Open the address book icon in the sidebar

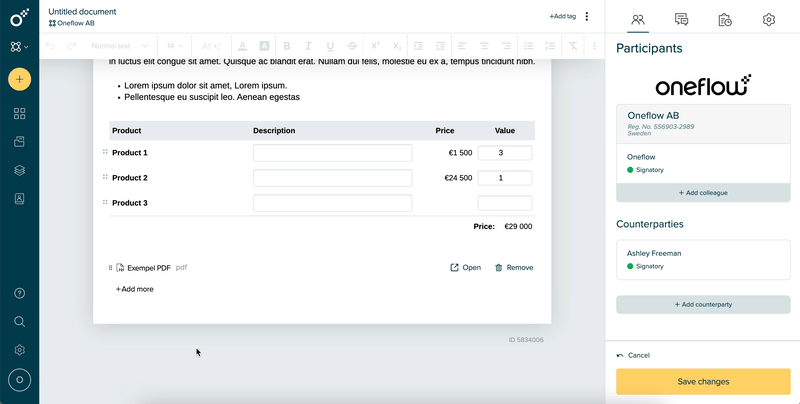pos(19,198)
